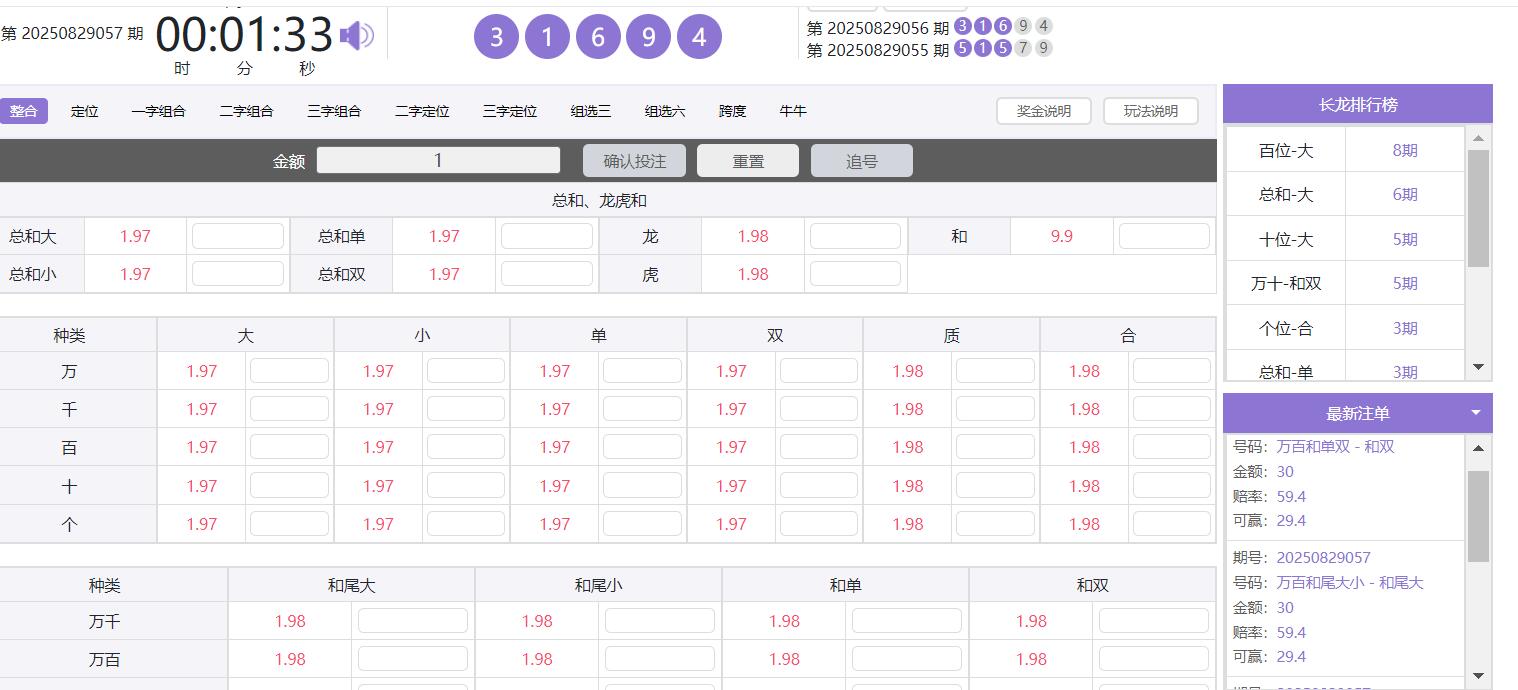The height and width of the screenshot is (690, 1518).
Task: Click the large purple ball numbered 6
Action: point(598,38)
